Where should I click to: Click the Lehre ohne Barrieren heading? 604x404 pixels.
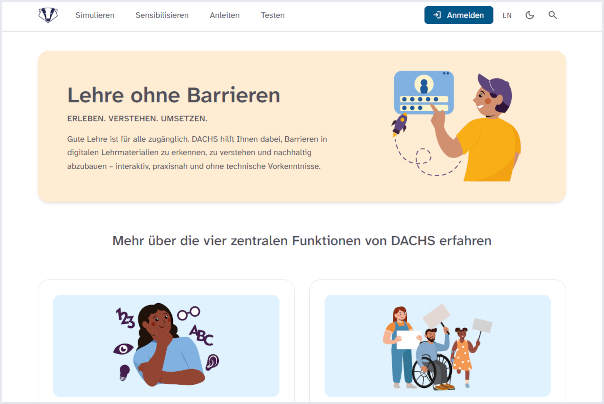coord(174,95)
